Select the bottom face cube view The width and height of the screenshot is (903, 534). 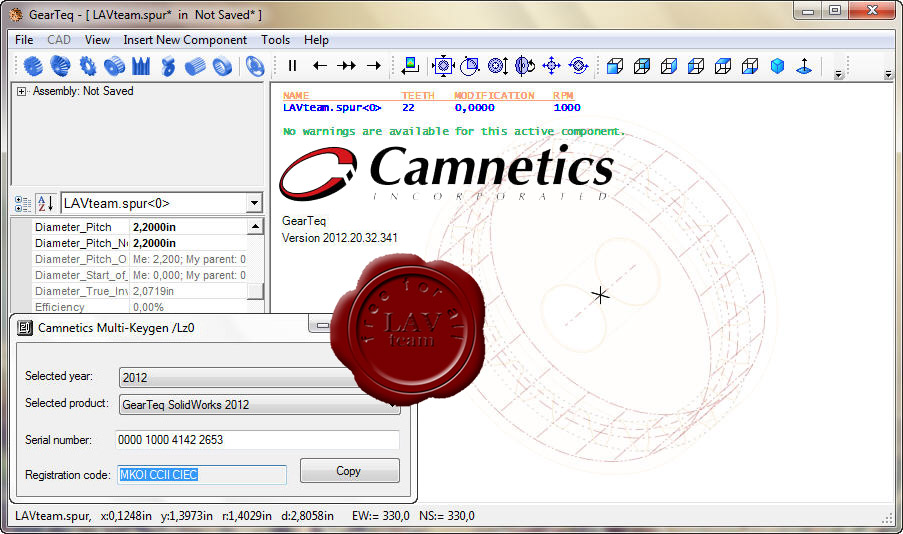[x=750, y=66]
